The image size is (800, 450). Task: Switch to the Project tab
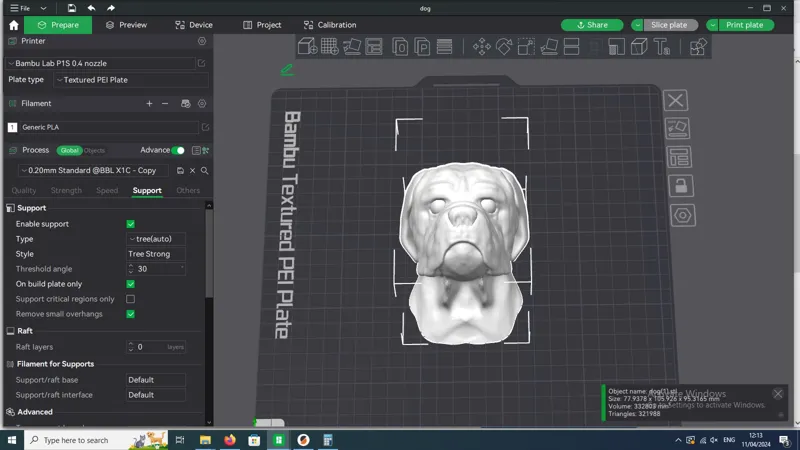click(262, 25)
